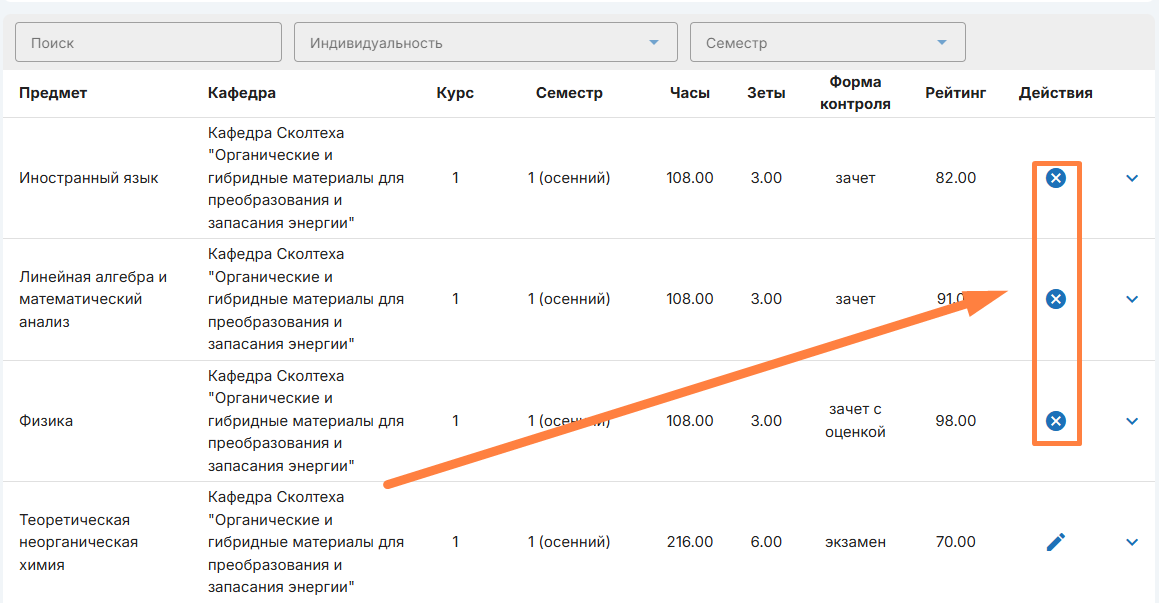This screenshot has width=1159, height=603.
Task: Click the Семестр table column header
Action: point(569,93)
